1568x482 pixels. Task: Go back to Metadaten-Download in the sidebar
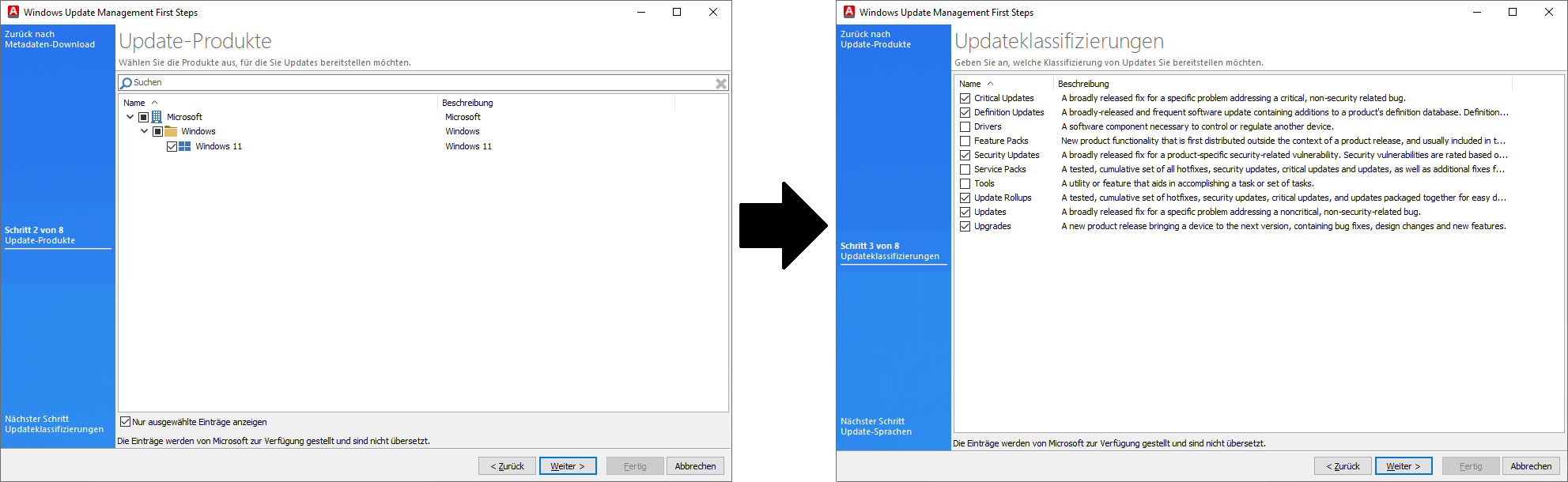(x=50, y=40)
